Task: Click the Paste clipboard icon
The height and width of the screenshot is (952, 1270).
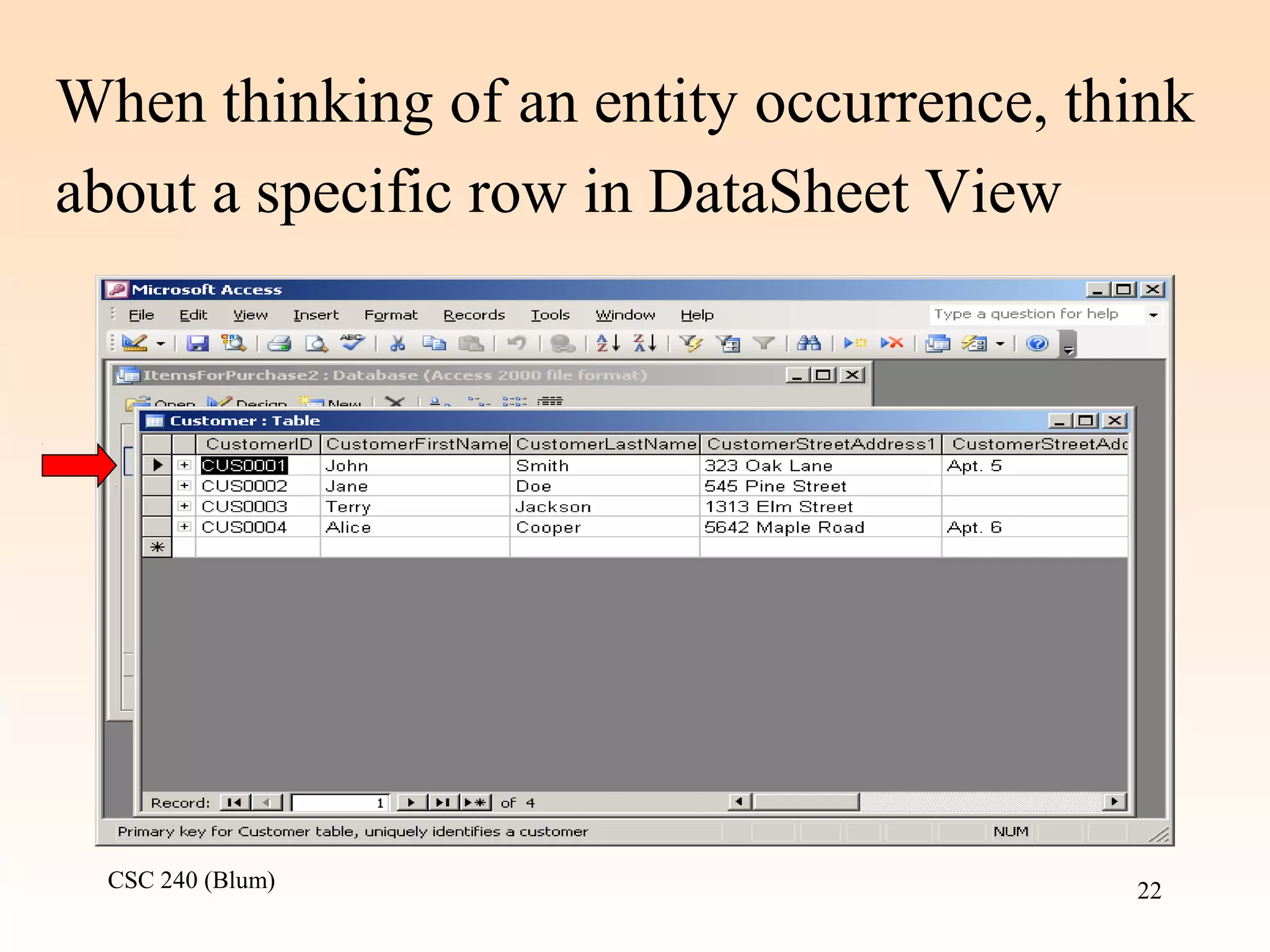Action: 471,343
